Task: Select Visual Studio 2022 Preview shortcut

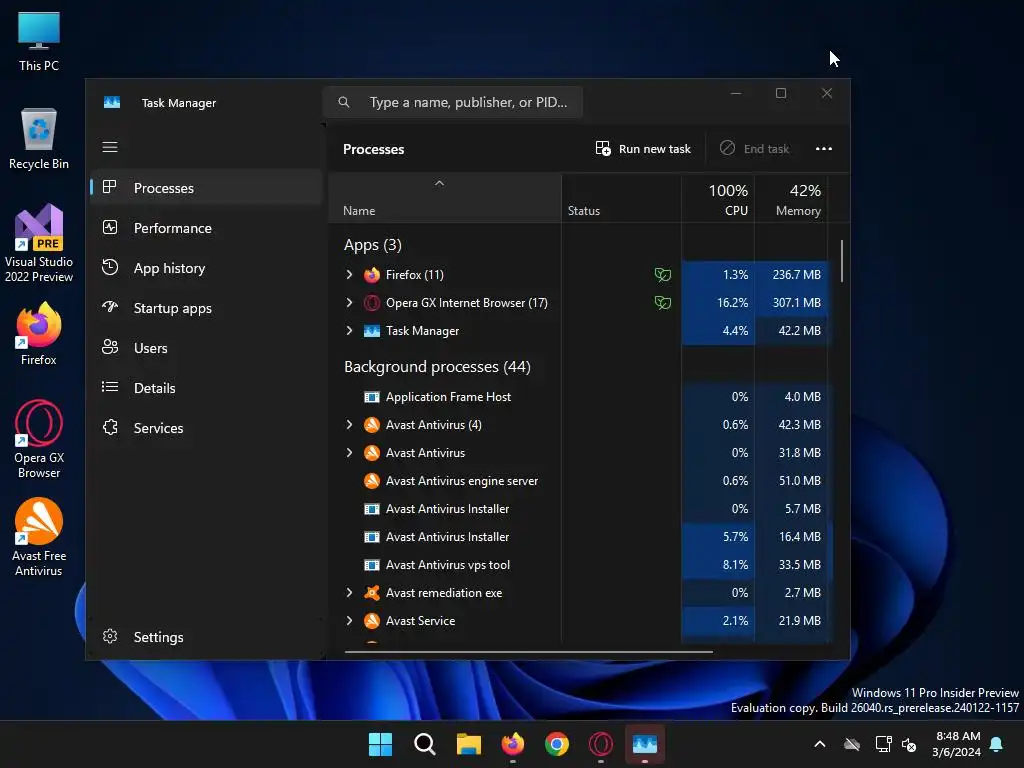Action: (39, 243)
